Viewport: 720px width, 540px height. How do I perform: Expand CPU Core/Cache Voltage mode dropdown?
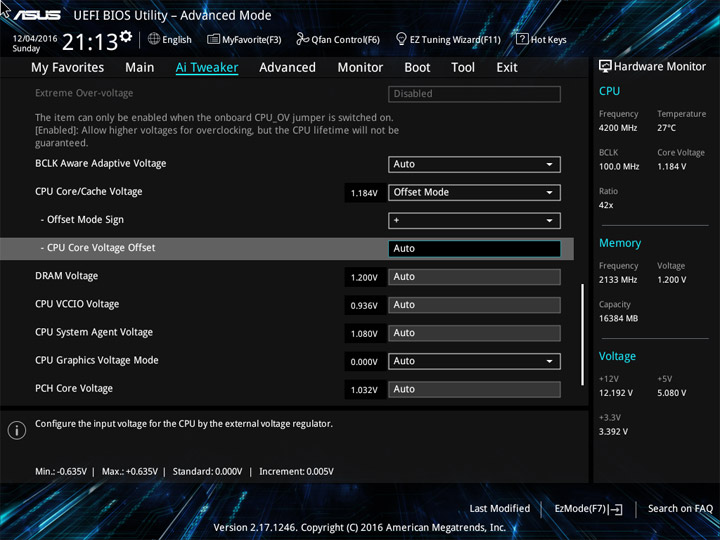coord(474,192)
